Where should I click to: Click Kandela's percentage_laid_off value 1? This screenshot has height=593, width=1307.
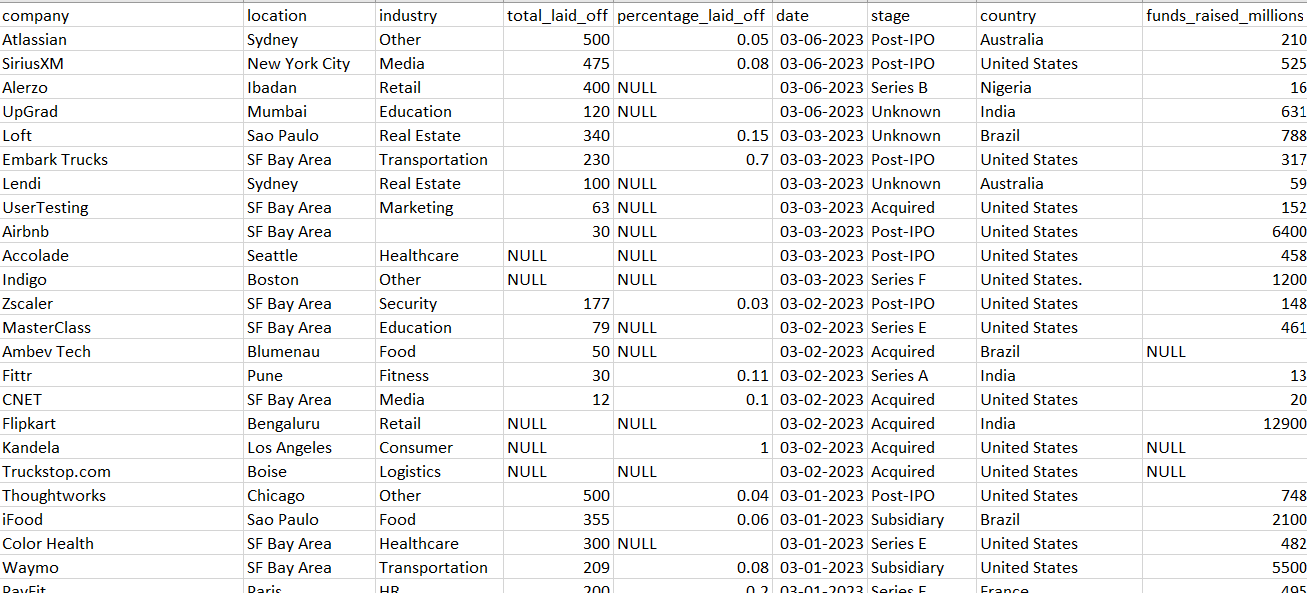[x=693, y=447]
